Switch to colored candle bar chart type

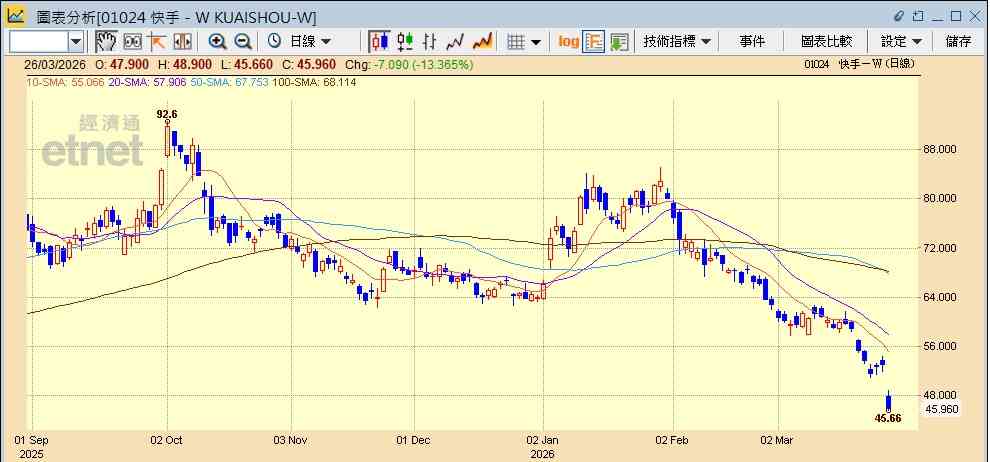(405, 42)
